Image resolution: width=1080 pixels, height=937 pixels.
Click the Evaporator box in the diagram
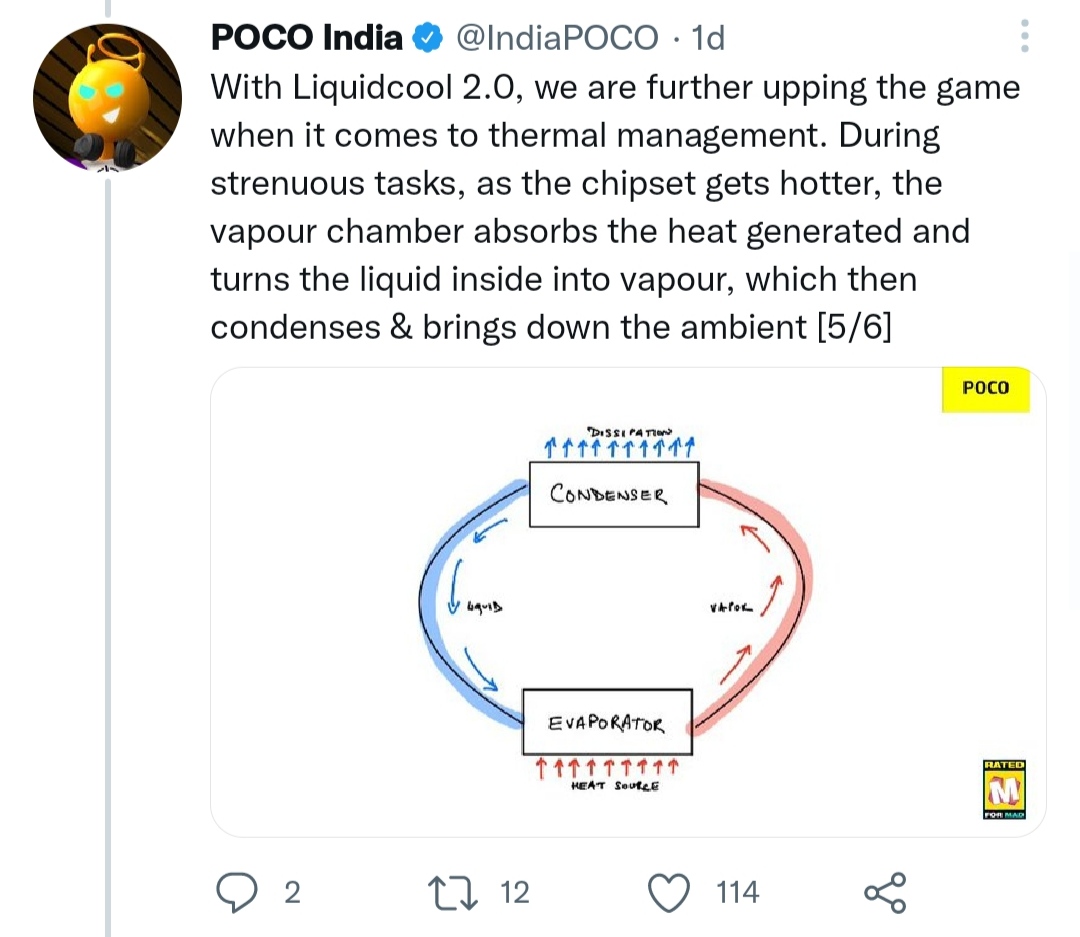pyautogui.click(x=607, y=722)
